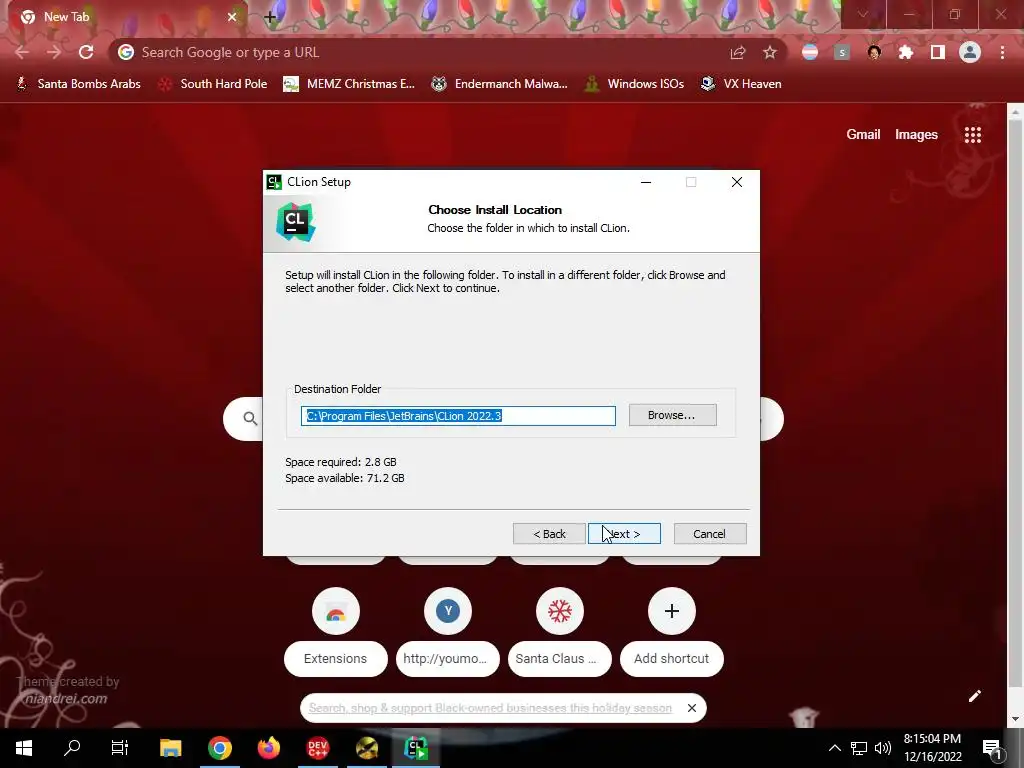Show hidden system tray icons

pyautogui.click(x=835, y=748)
